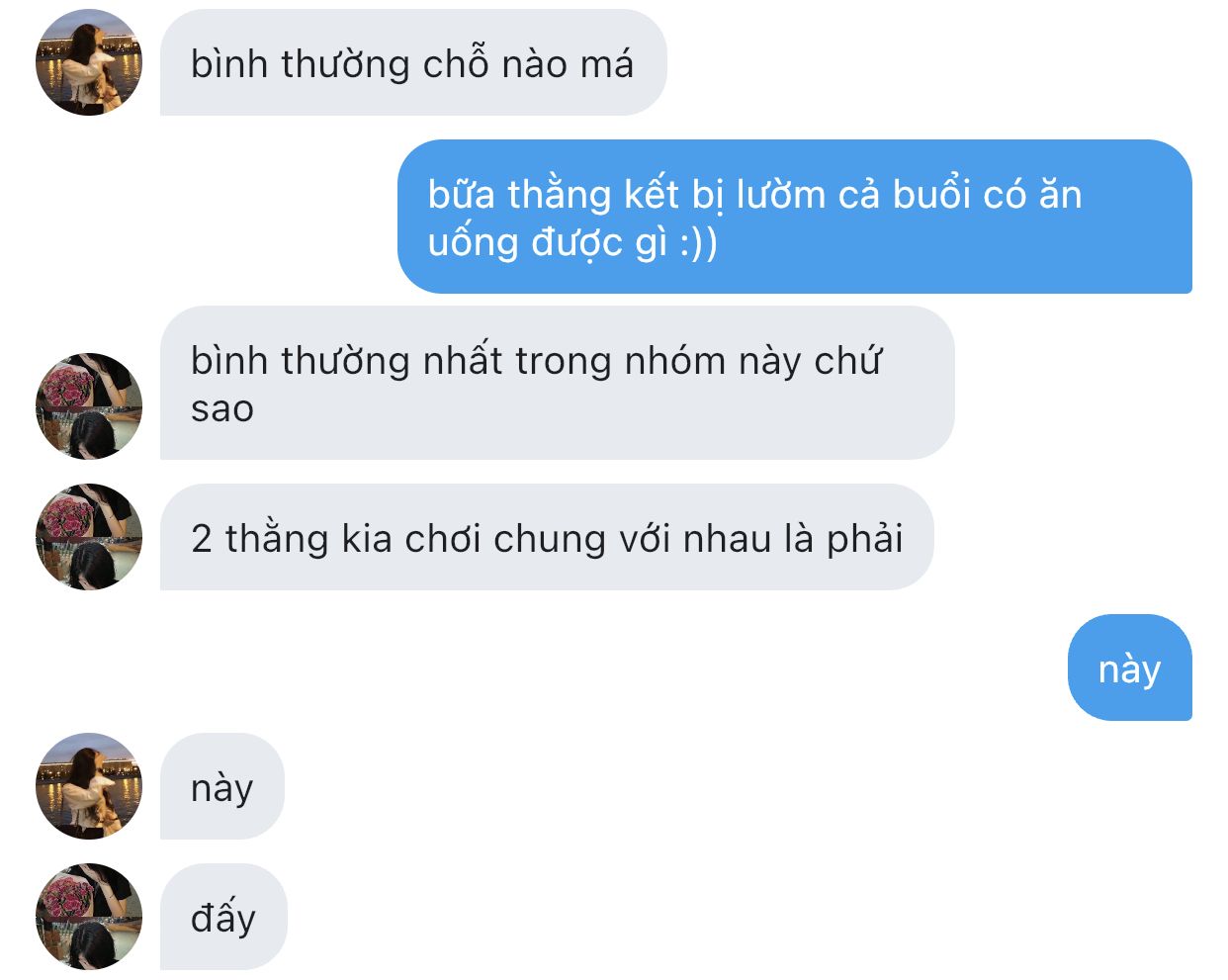Click message '2 thằng kia chơi chung với nhau'
The image size is (1228, 980).
(x=547, y=537)
